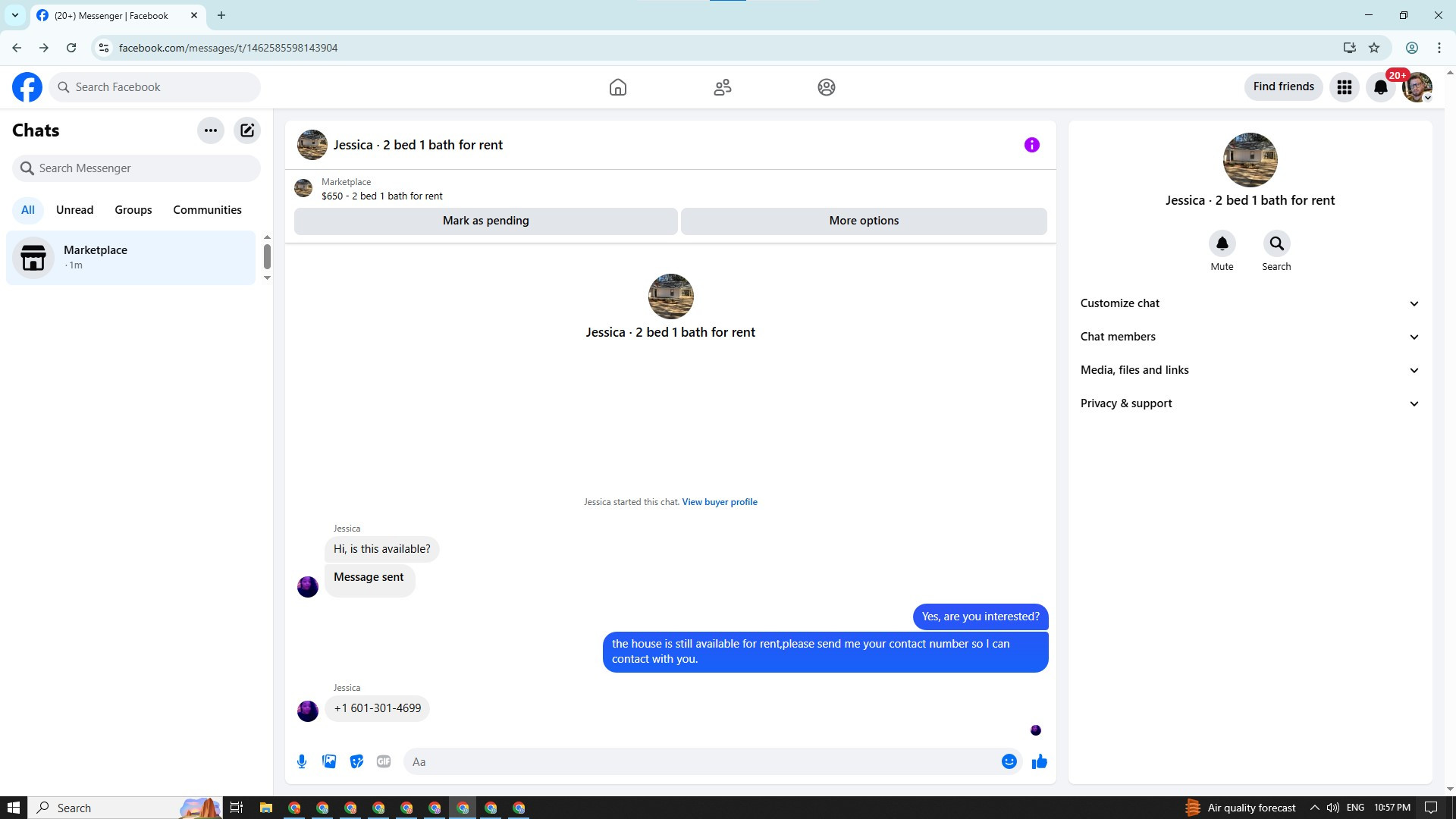
Task: Expand Privacy & support section
Action: [x=1249, y=403]
